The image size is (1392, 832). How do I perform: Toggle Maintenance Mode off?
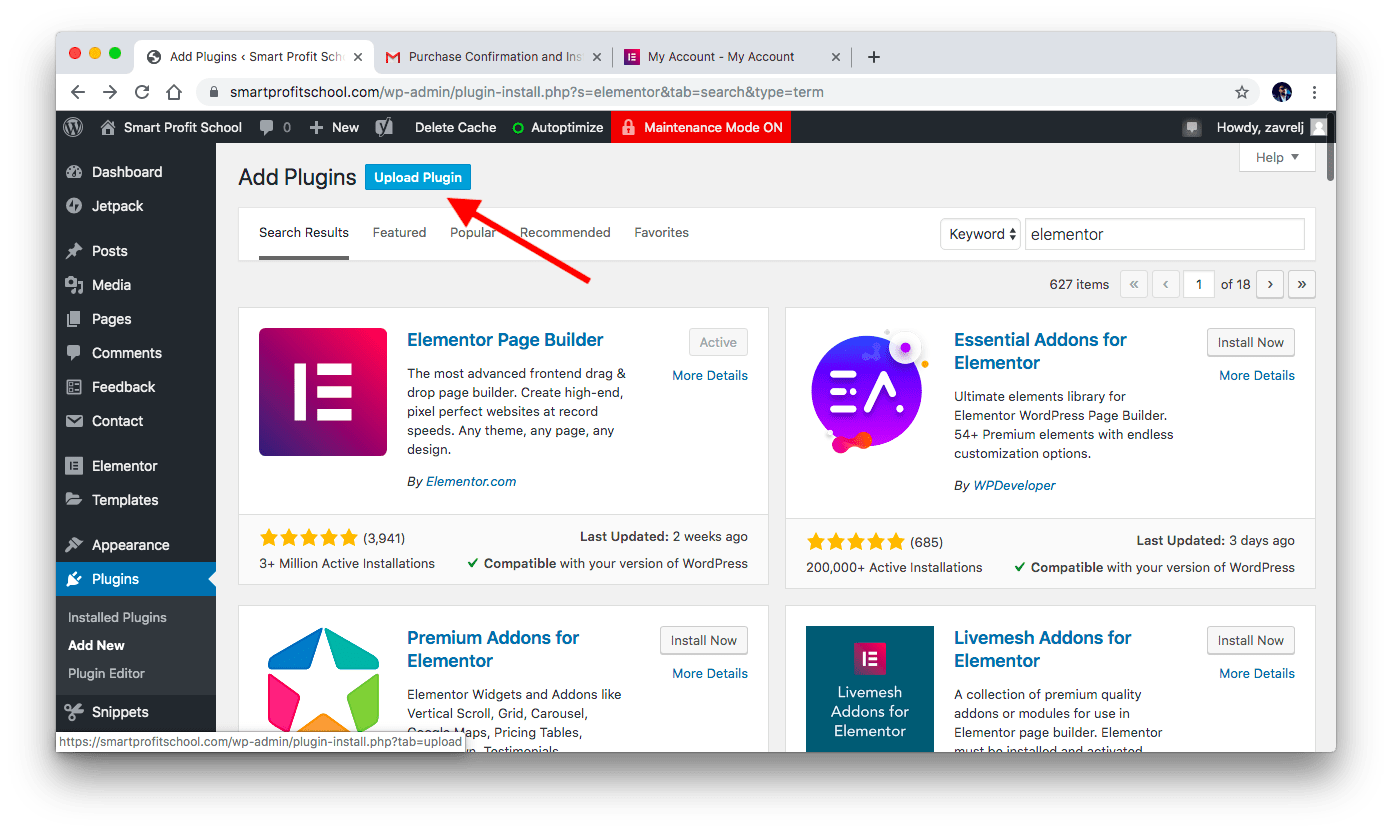(700, 127)
